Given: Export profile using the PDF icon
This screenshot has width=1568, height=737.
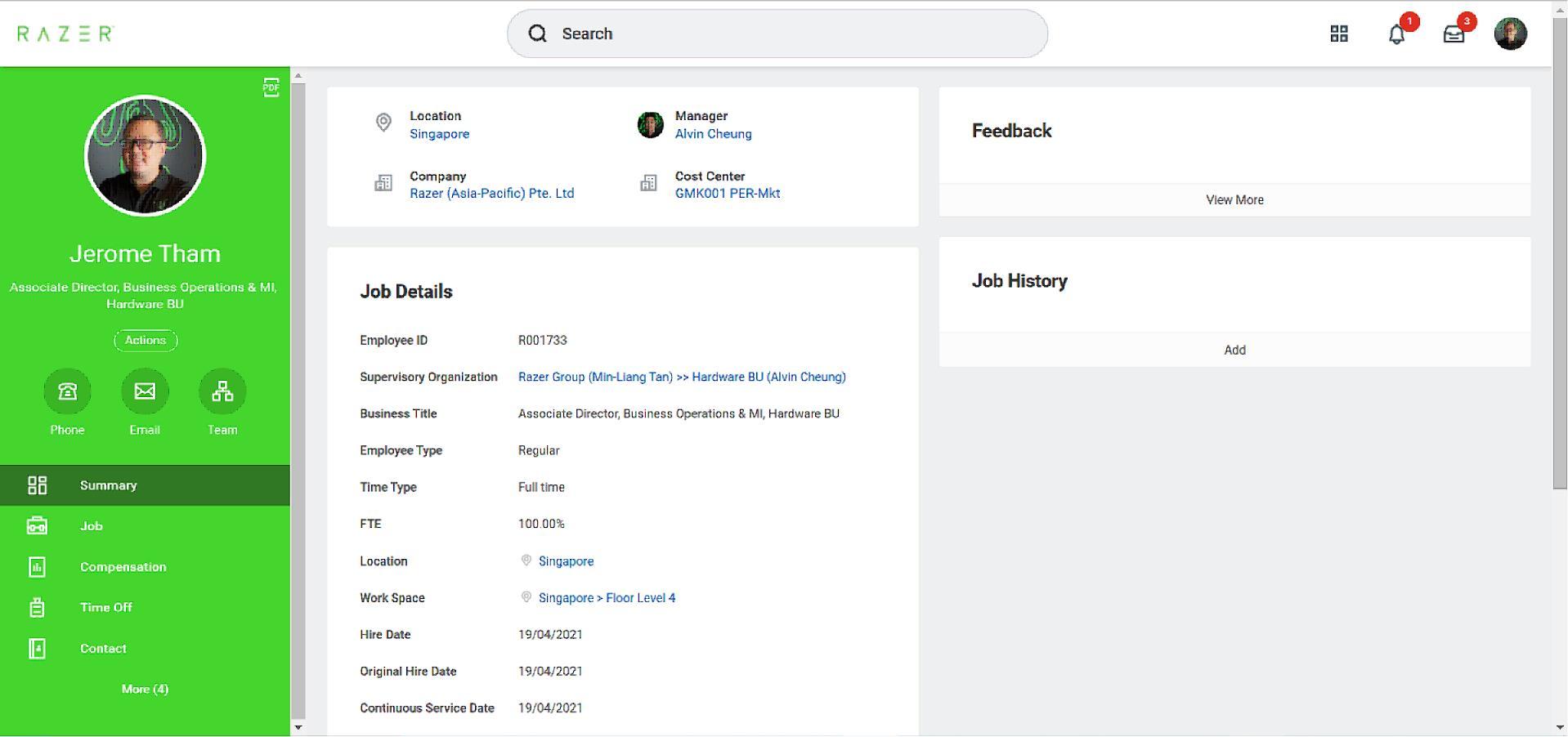Looking at the screenshot, I should point(271,87).
